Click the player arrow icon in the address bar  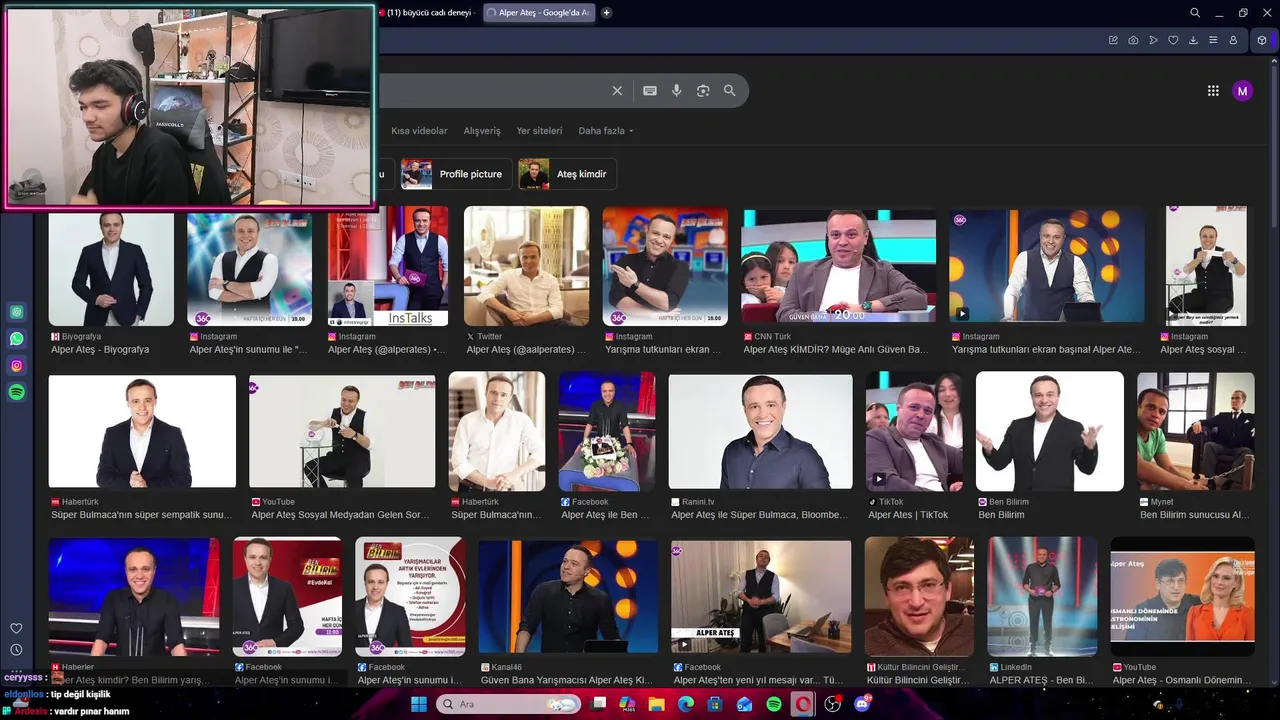(1153, 40)
